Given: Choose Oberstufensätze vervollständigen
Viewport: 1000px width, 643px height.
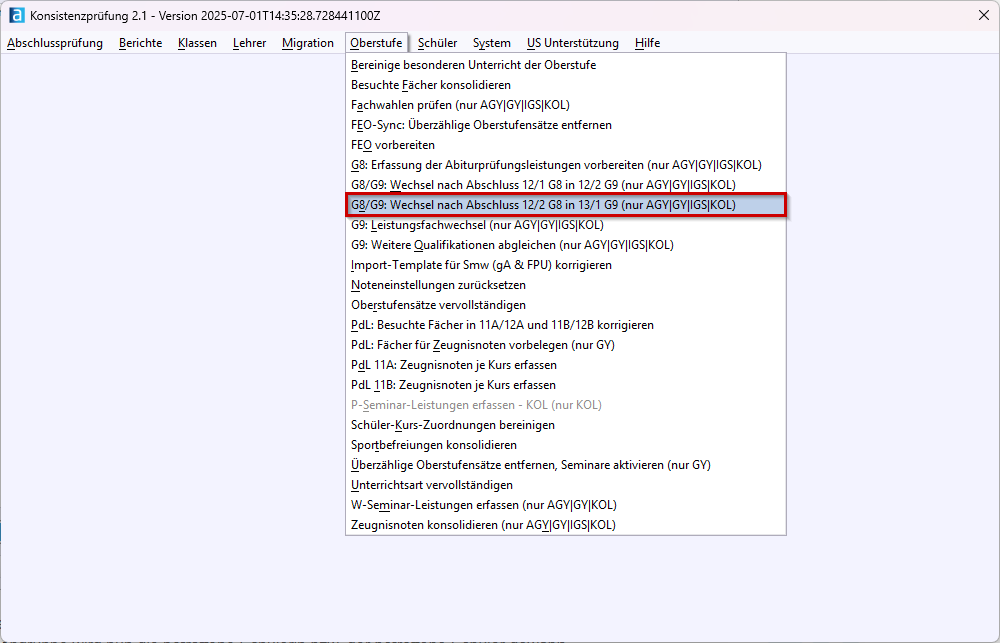Looking at the screenshot, I should click(x=566, y=305).
